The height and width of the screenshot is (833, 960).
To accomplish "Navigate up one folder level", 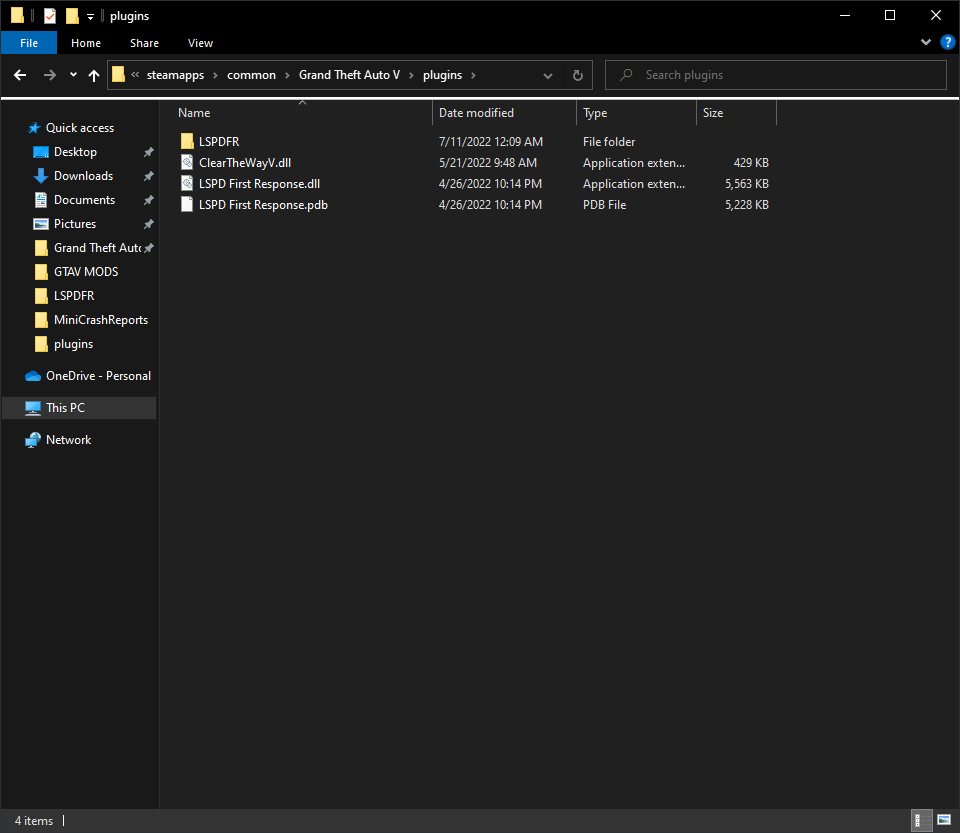I will (94, 75).
